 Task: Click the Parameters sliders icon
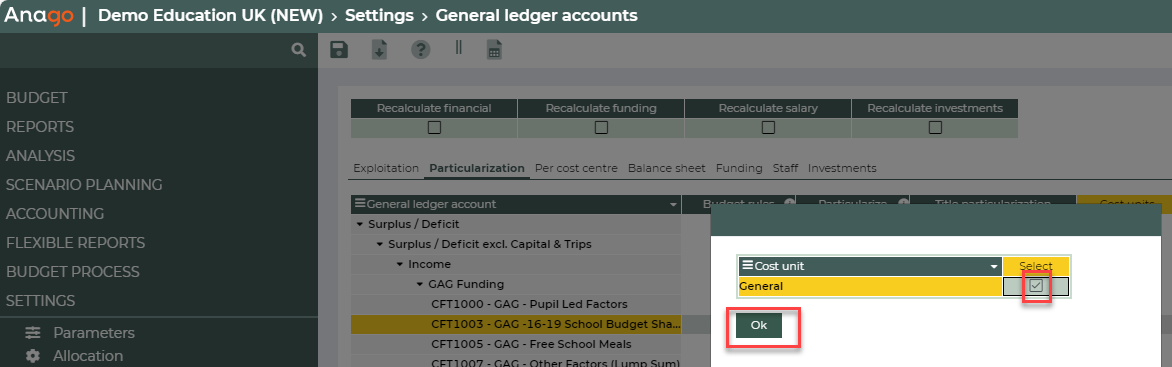pos(33,333)
